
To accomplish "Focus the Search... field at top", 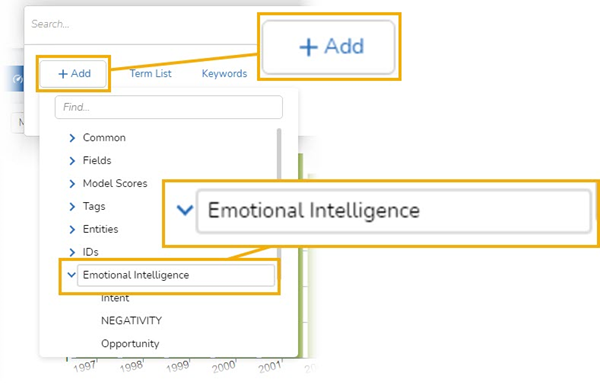I will click(x=142, y=24).
